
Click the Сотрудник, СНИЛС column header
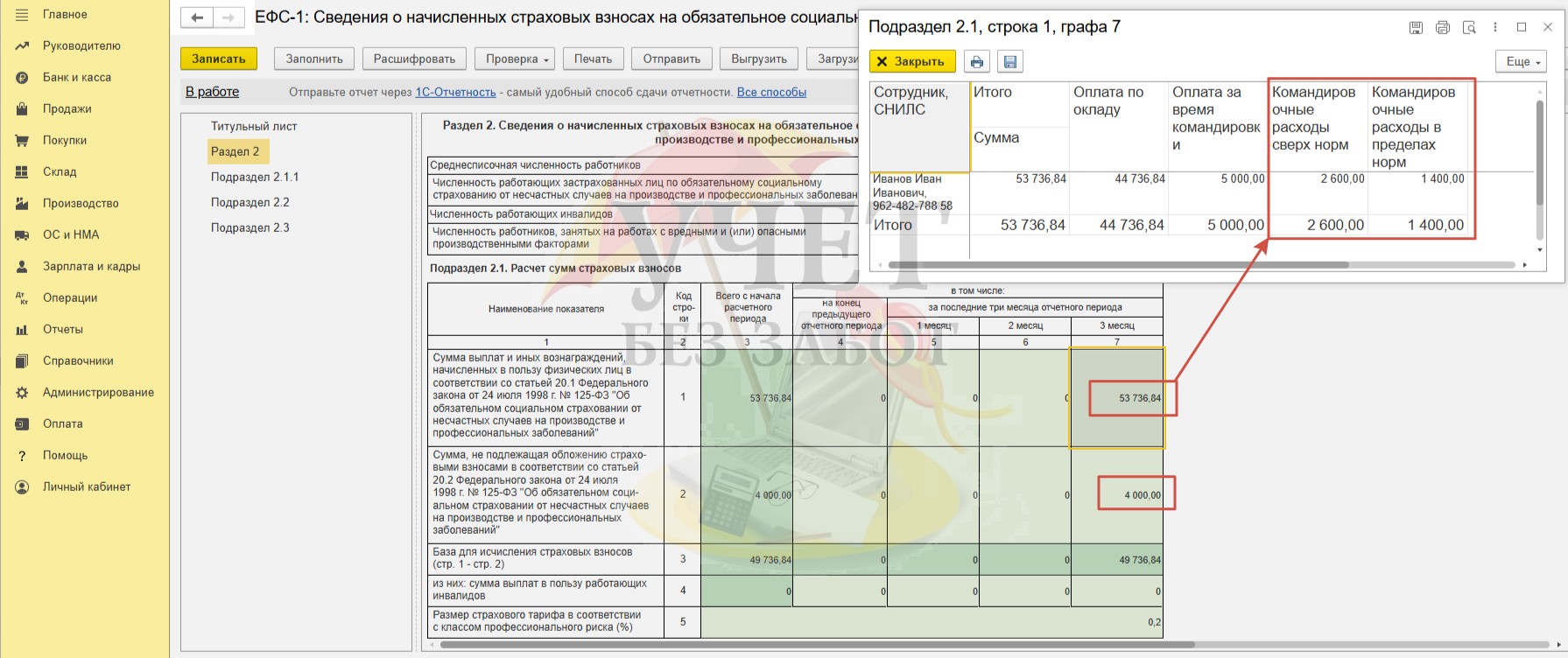pyautogui.click(x=919, y=127)
